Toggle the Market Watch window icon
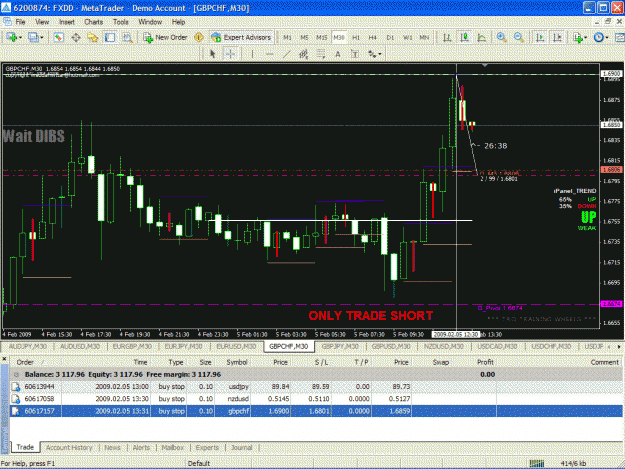The height and width of the screenshot is (469, 625). tap(59, 37)
